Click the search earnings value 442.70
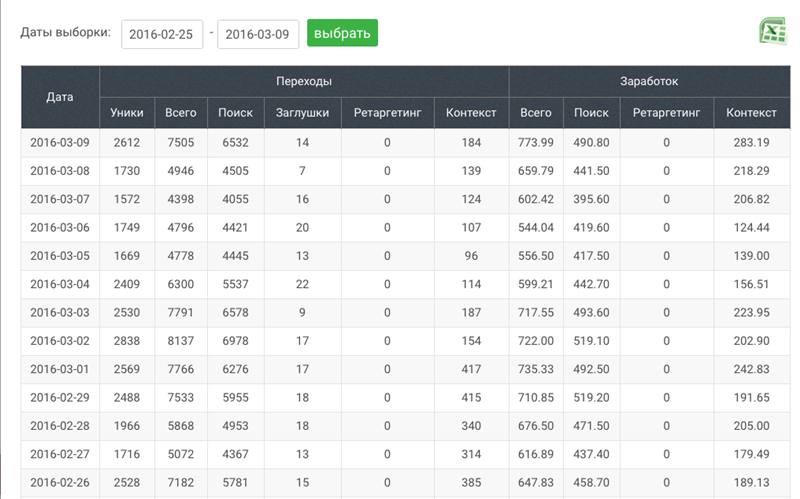This screenshot has height=499, width=800. 591,284
